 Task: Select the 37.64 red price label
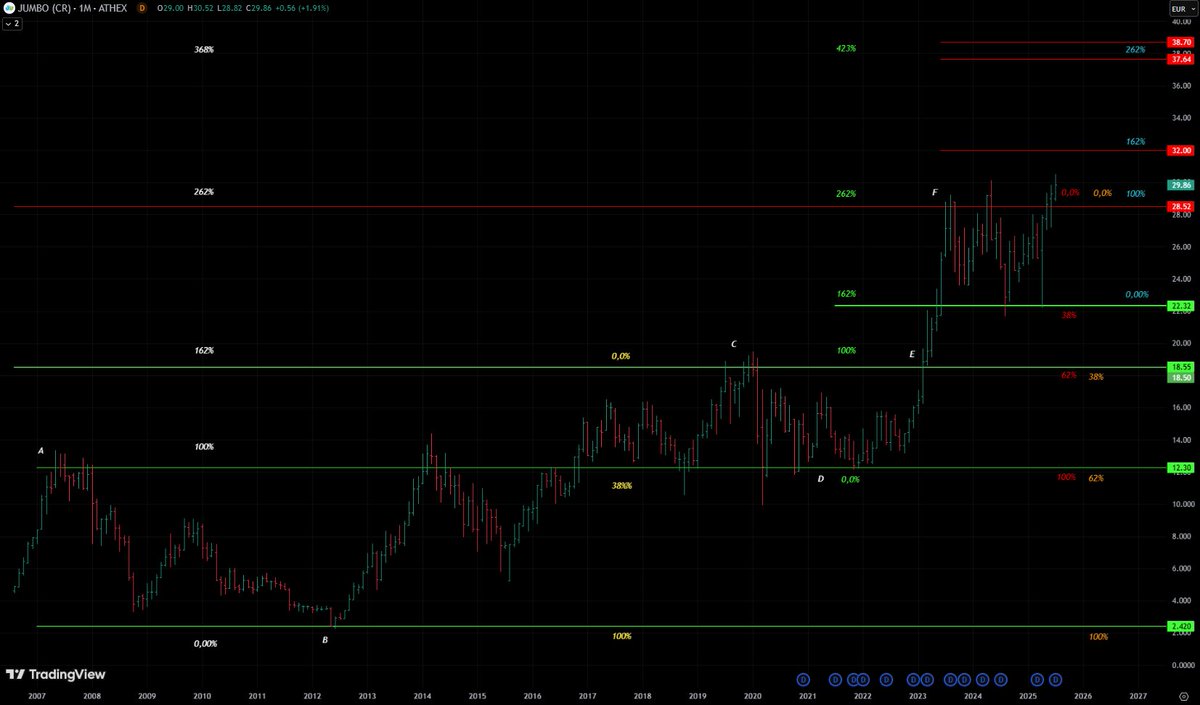pos(1180,59)
